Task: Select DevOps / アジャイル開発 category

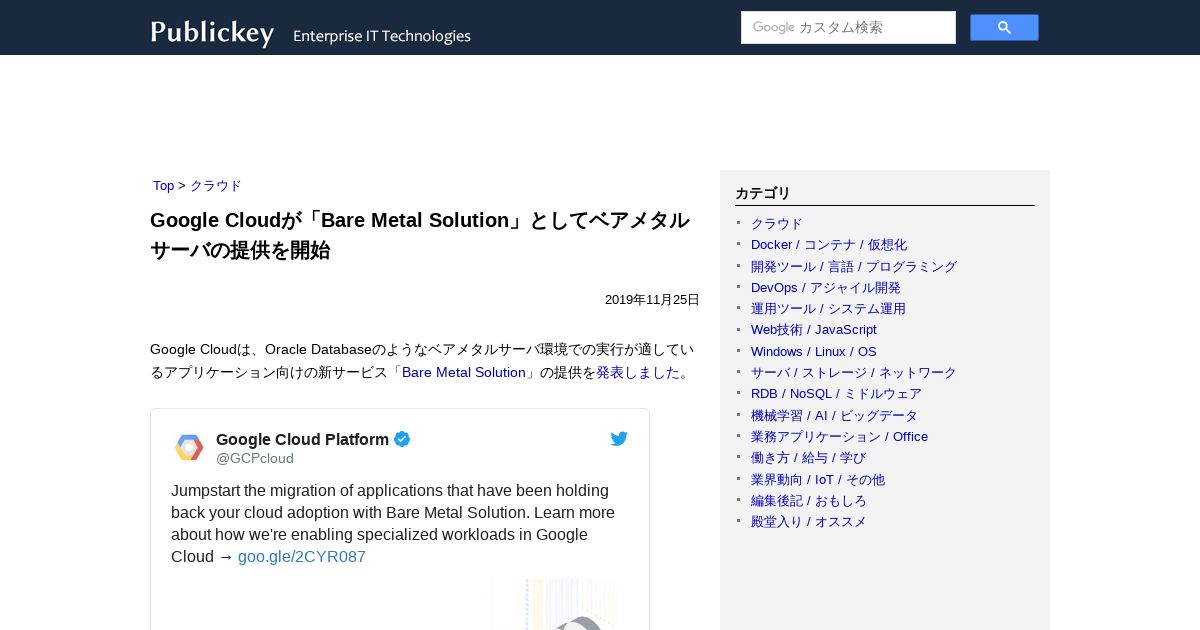Action: (x=826, y=288)
